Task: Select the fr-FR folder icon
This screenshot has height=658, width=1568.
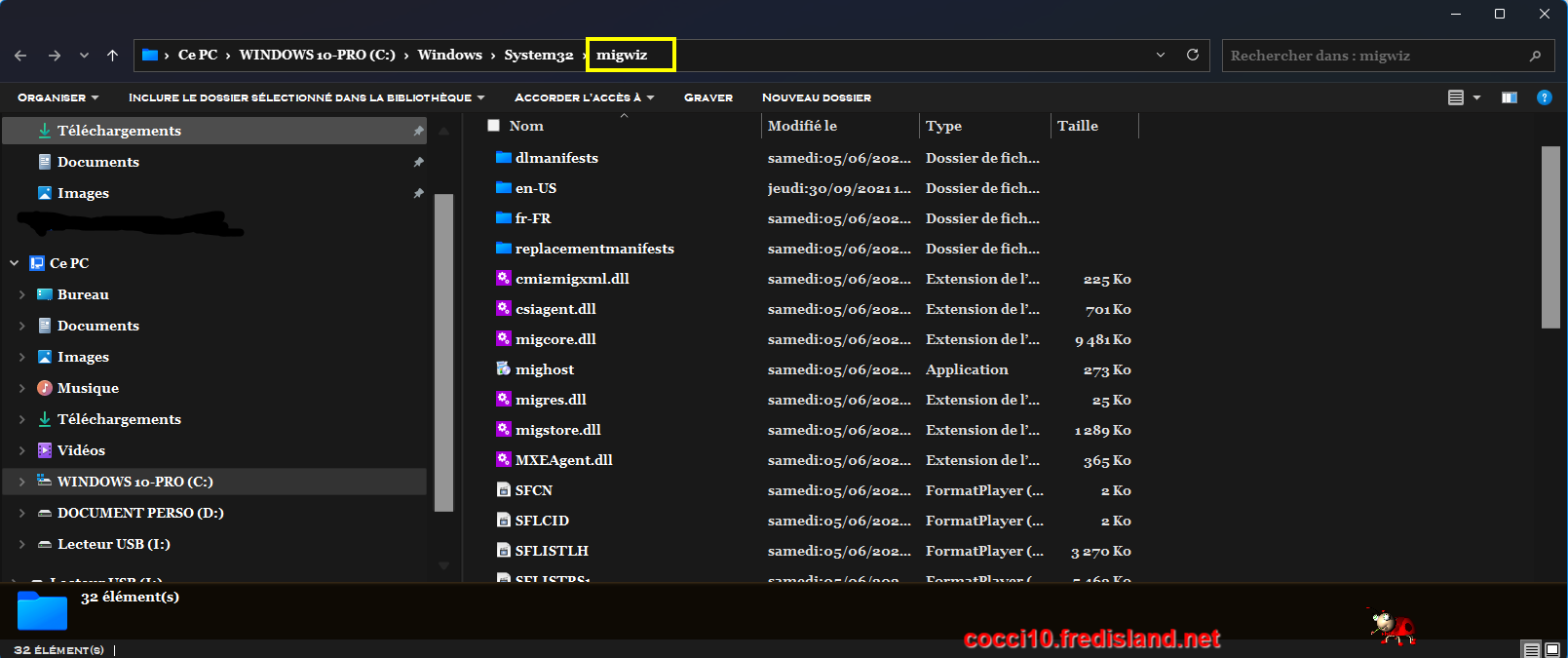Action: tap(504, 218)
